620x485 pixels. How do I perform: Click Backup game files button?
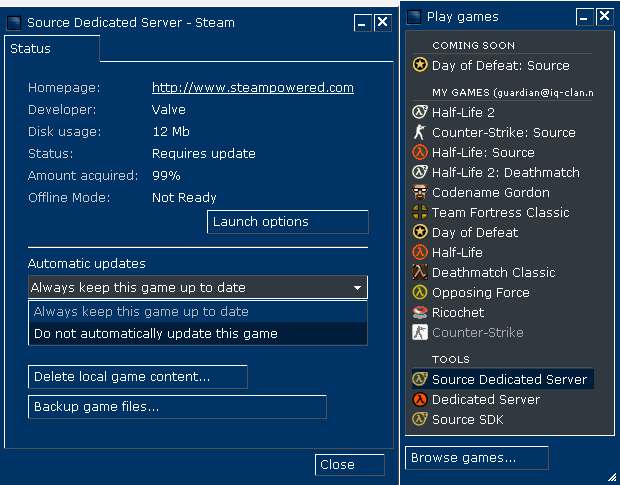[x=177, y=407]
